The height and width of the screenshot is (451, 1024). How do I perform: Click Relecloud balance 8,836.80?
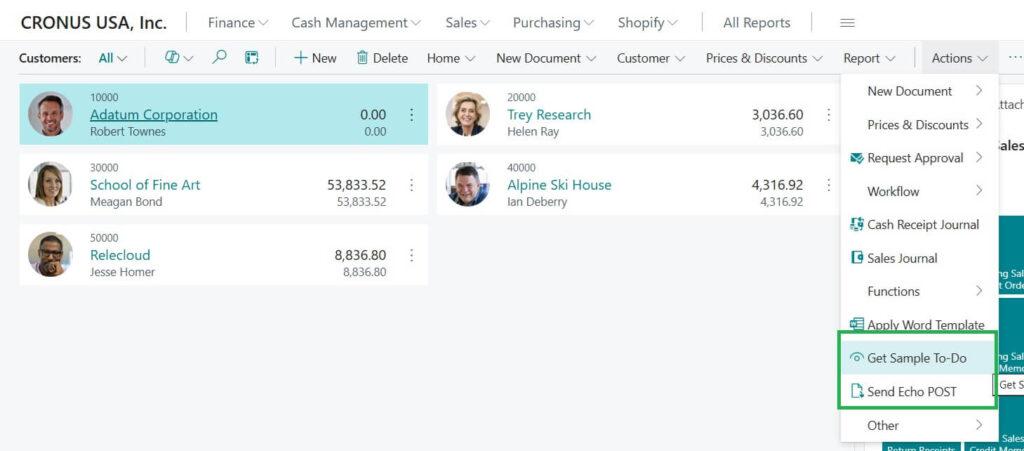(360, 255)
